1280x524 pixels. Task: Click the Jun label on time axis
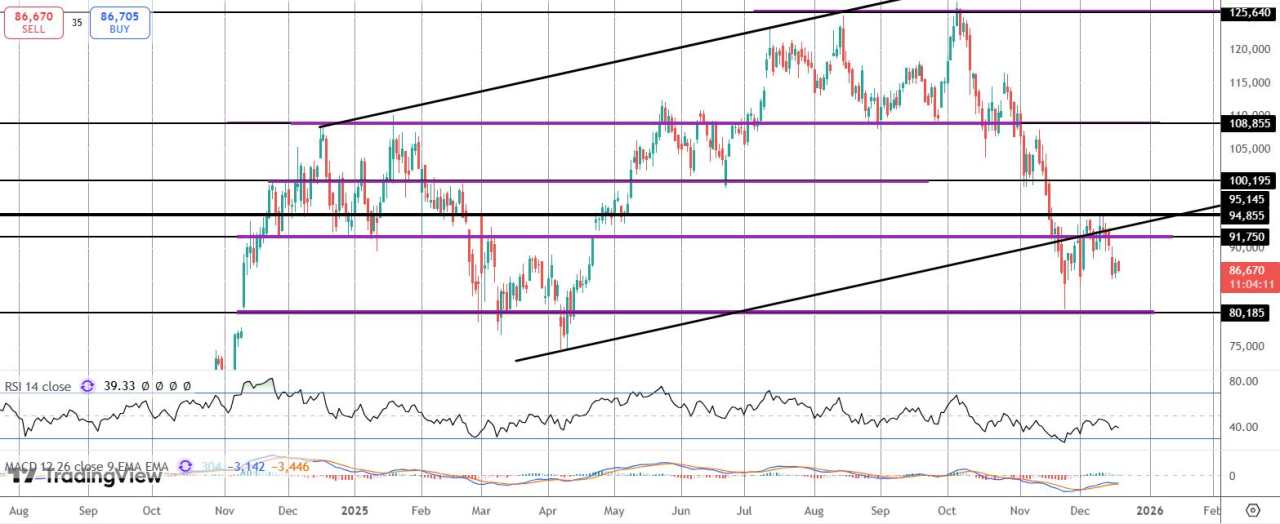(x=681, y=509)
